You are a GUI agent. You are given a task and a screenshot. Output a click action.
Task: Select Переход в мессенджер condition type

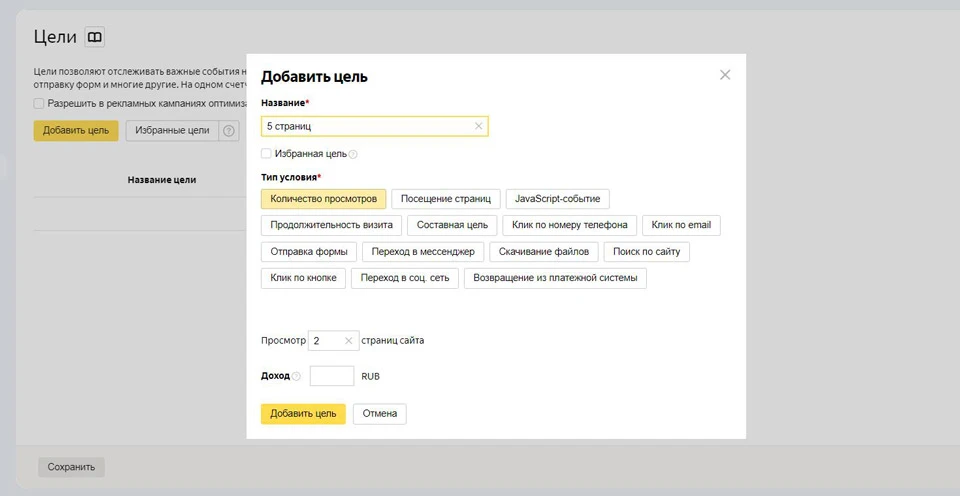[423, 252]
